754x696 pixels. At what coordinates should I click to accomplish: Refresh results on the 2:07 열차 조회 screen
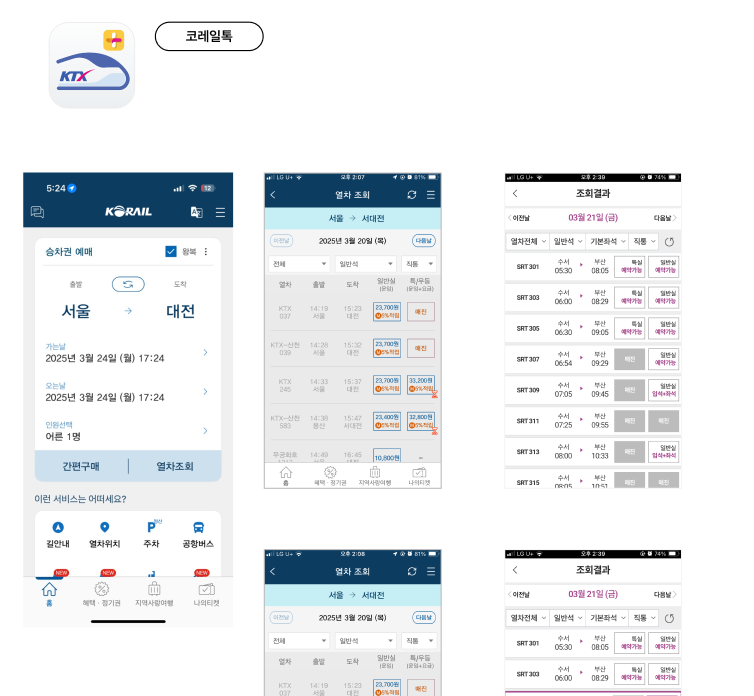tap(412, 195)
